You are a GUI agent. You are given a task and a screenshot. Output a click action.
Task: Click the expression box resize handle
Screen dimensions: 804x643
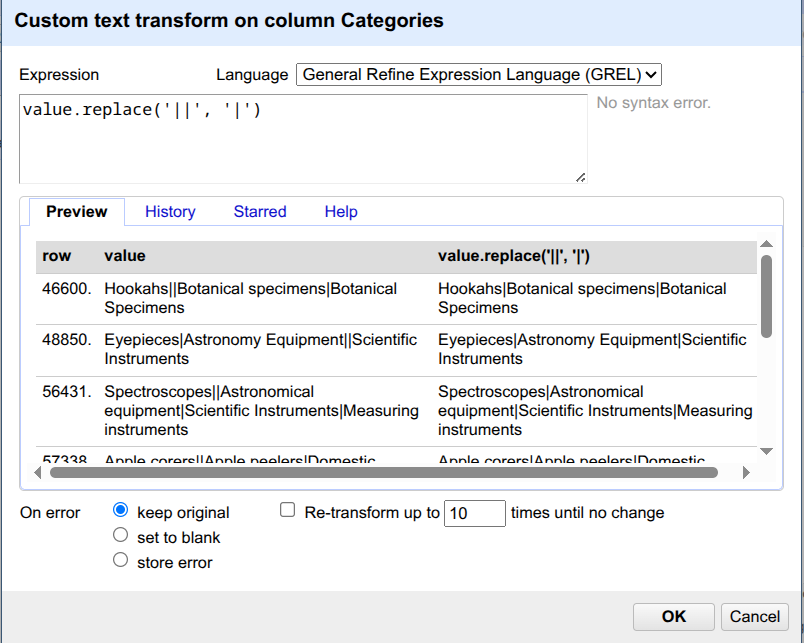580,177
